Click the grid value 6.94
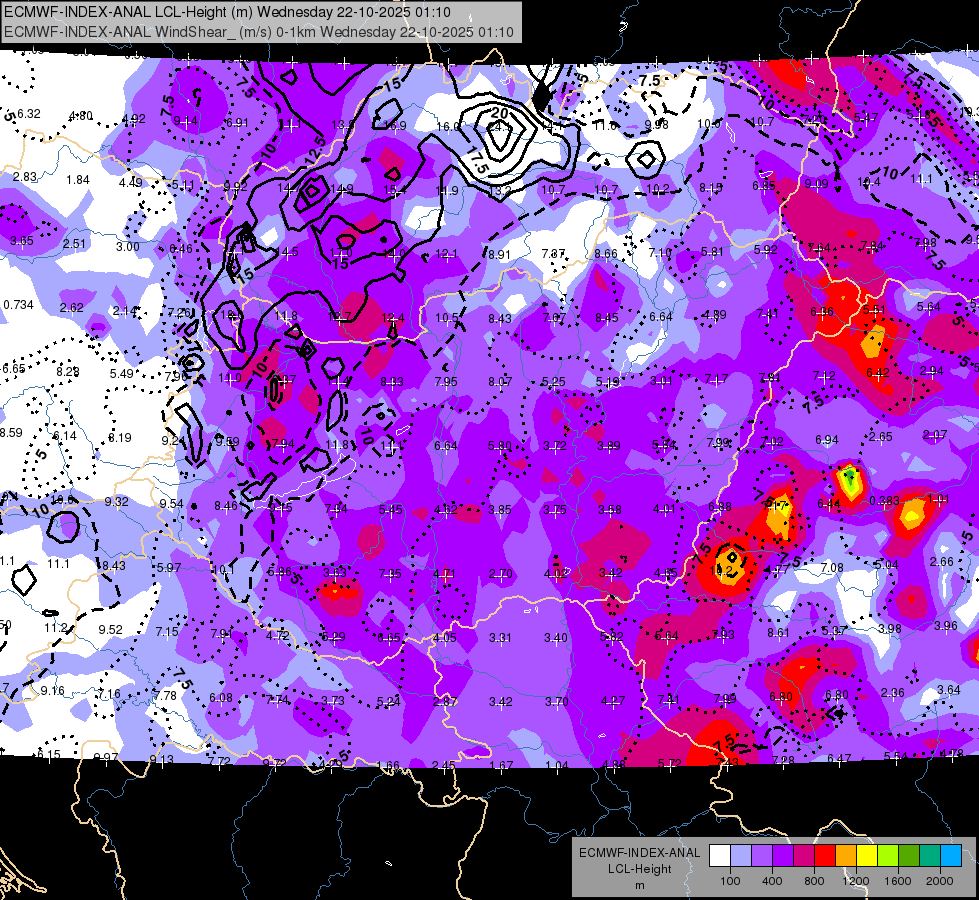979x900 pixels. 827,440
